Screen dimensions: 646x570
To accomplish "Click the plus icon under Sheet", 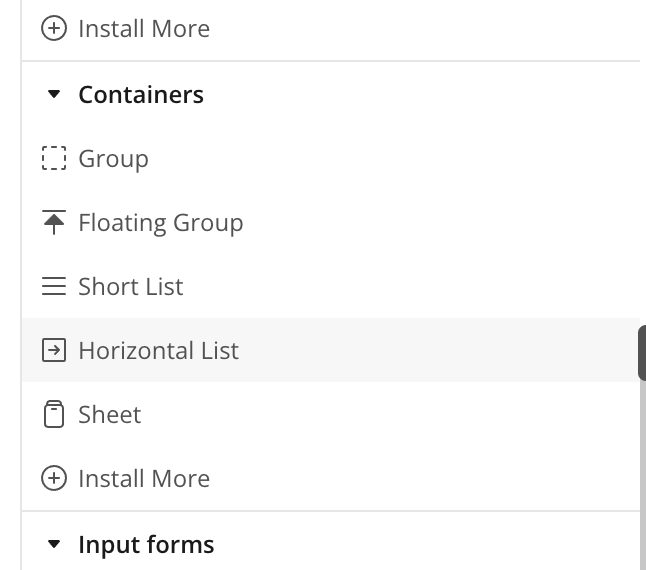I will 53,479.
